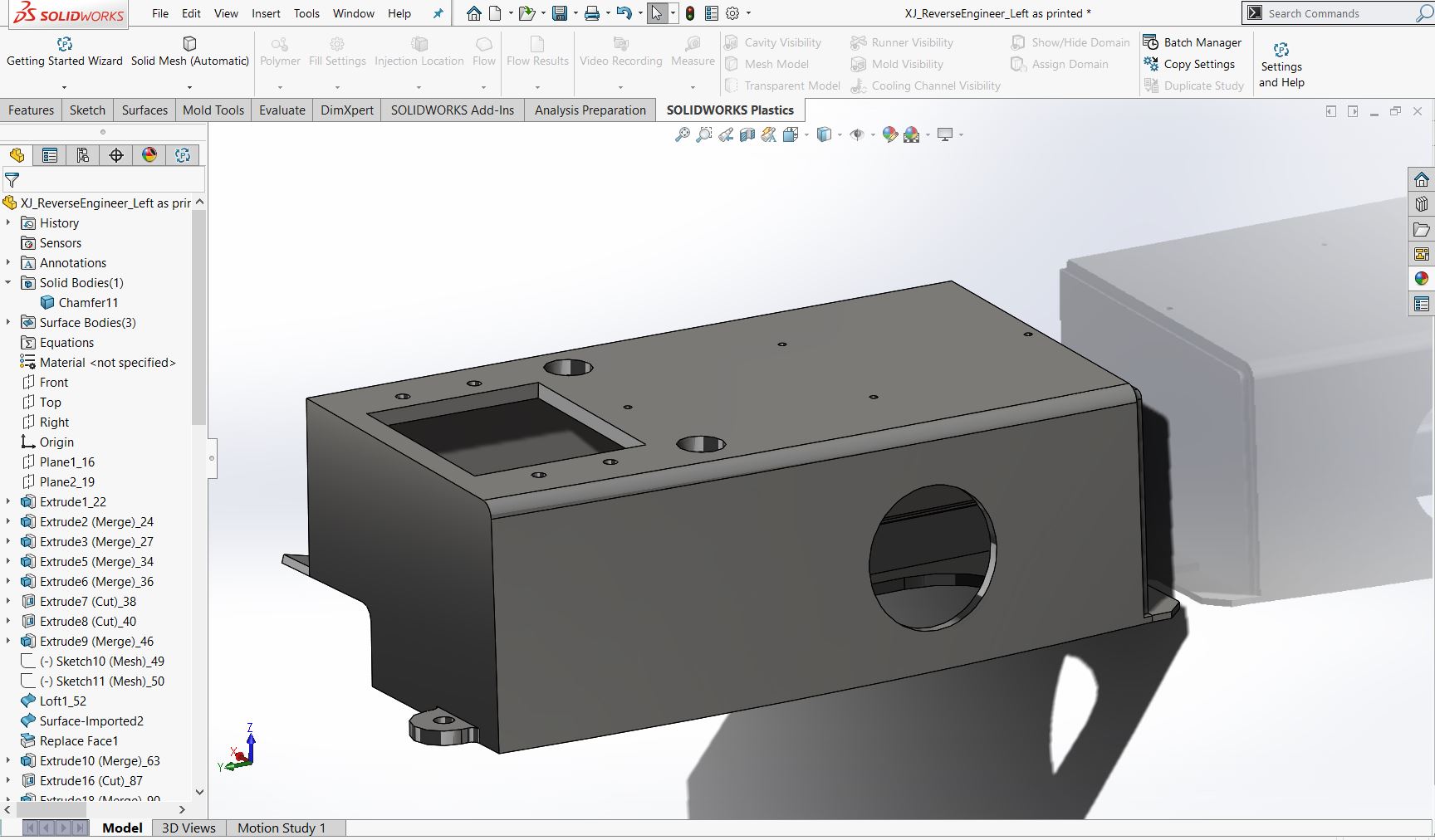1435x840 pixels.
Task: Open the FeatureManager design tree tab
Action: 17,155
